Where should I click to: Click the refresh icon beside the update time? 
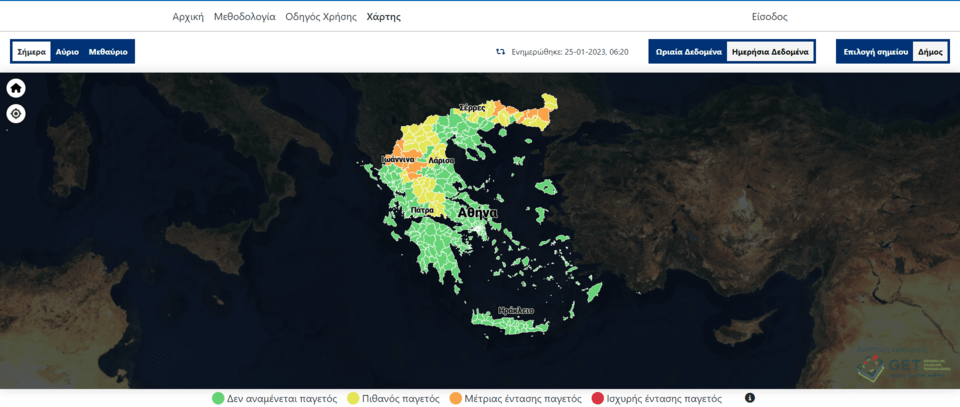500,51
